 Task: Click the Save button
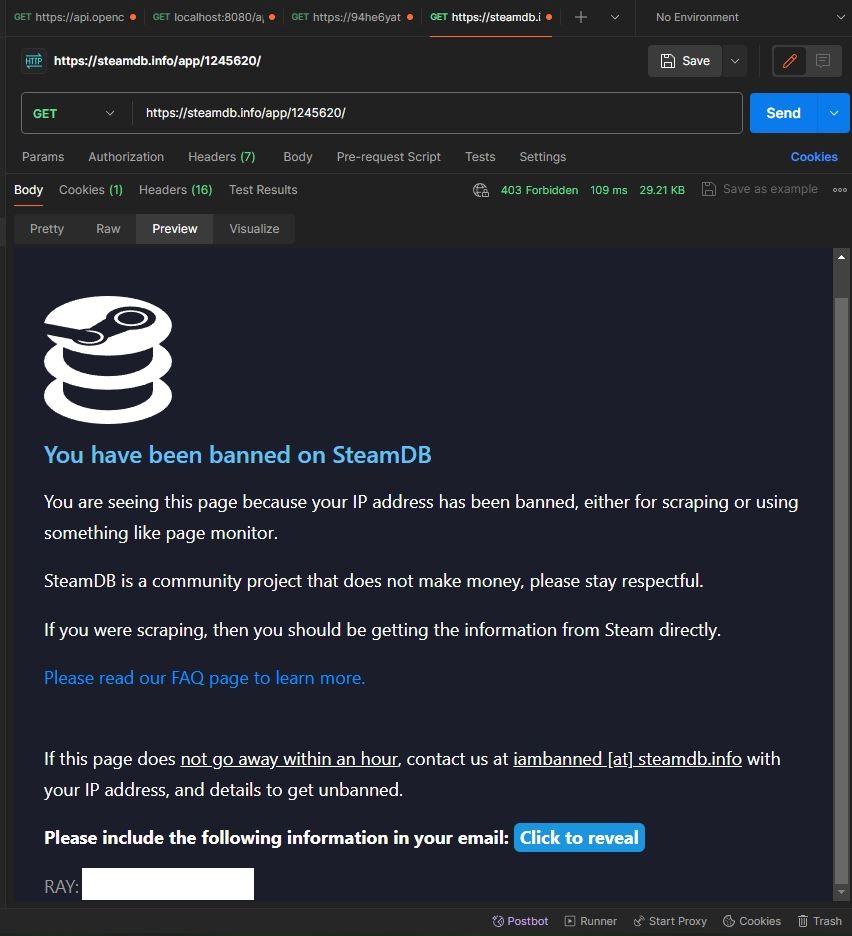685,61
